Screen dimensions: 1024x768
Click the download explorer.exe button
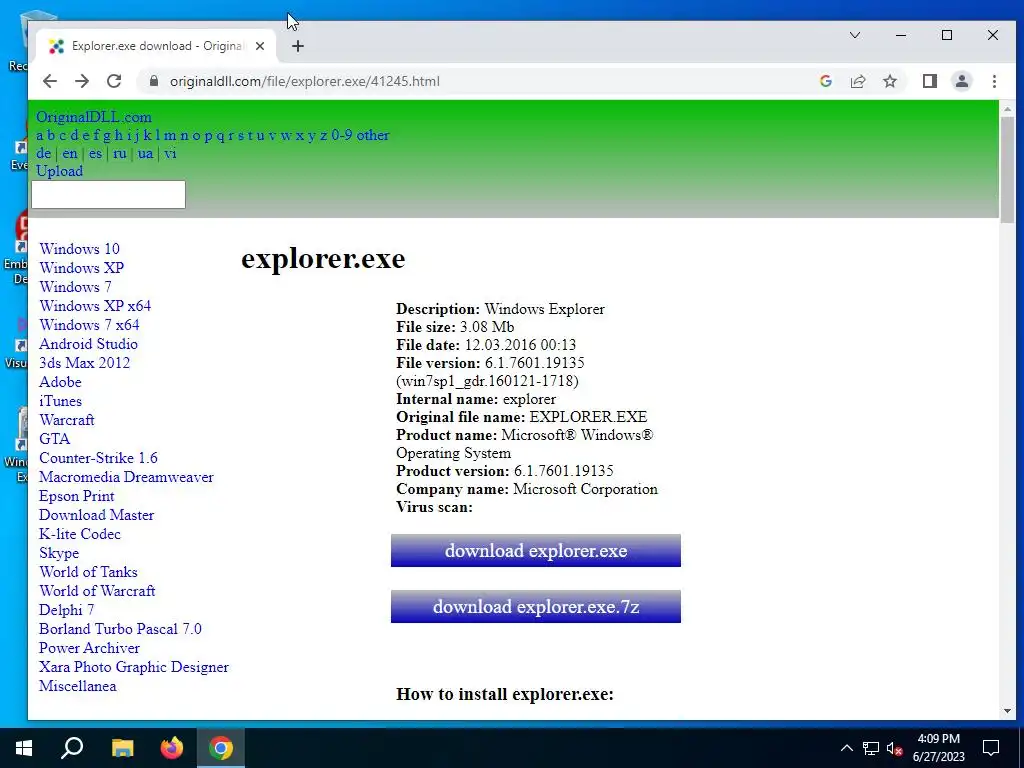tap(536, 551)
